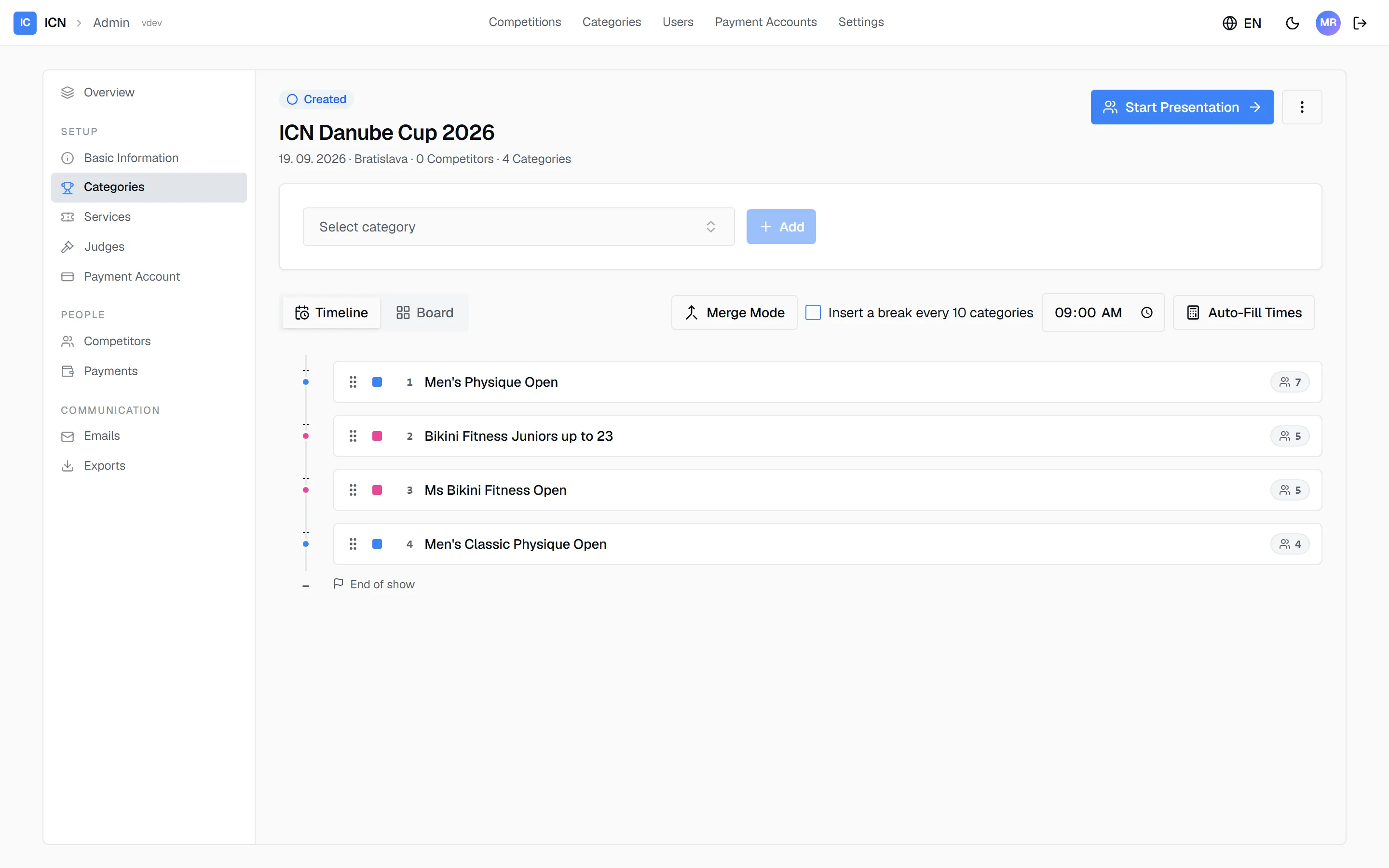Click drag handle for Men's Physique Open

pyautogui.click(x=353, y=382)
